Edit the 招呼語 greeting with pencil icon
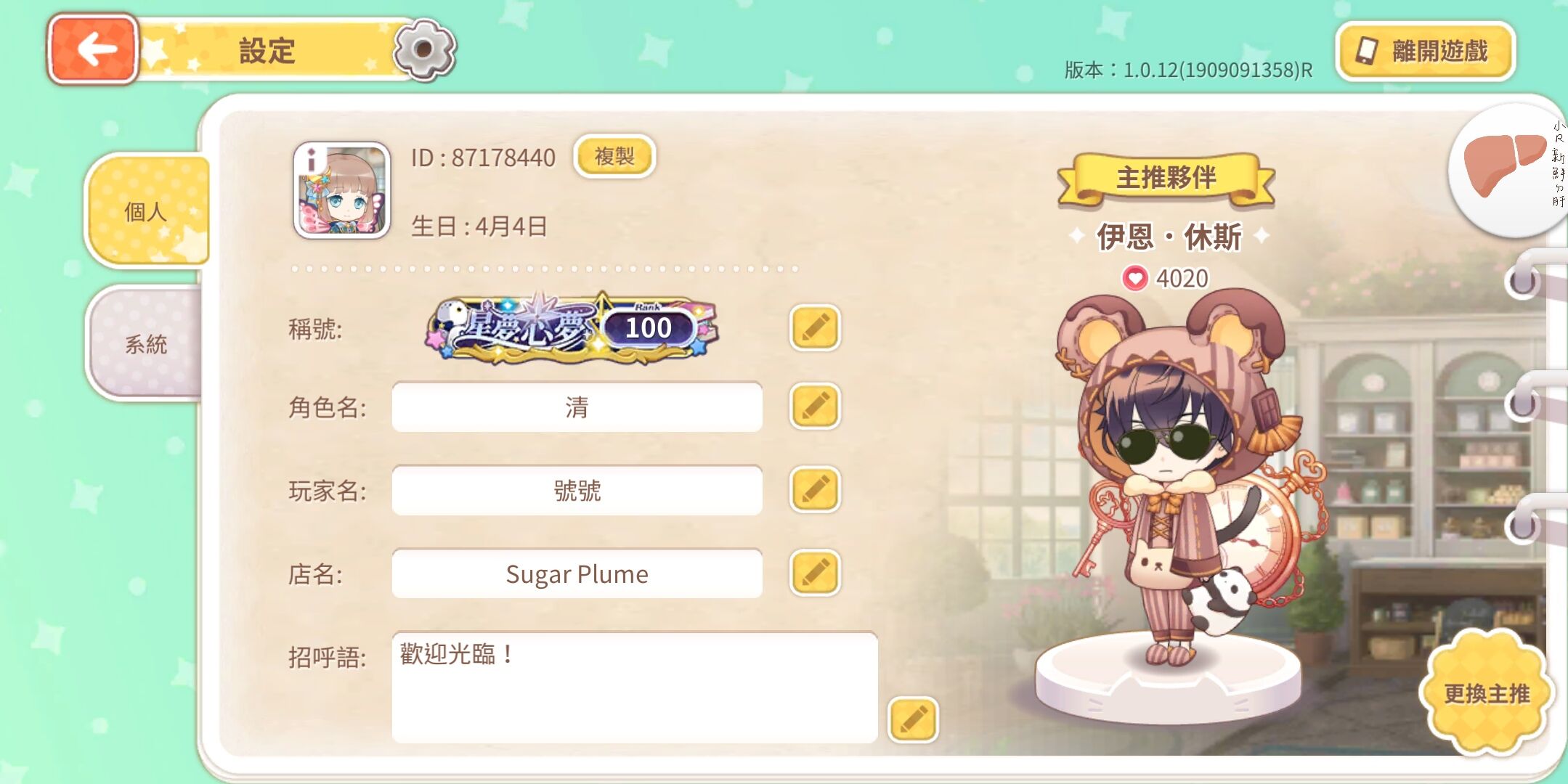 point(913,719)
